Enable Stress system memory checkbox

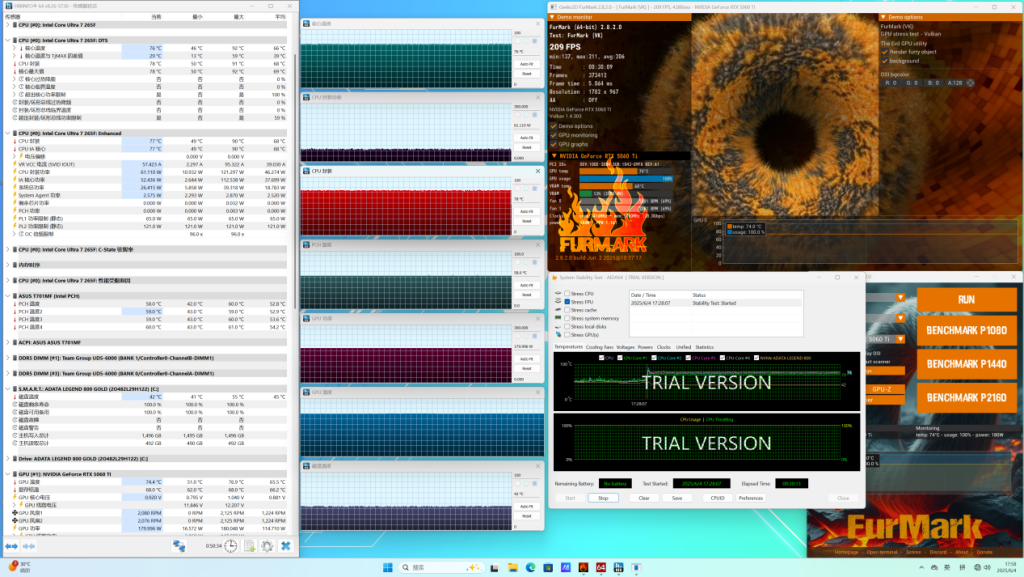tap(567, 319)
